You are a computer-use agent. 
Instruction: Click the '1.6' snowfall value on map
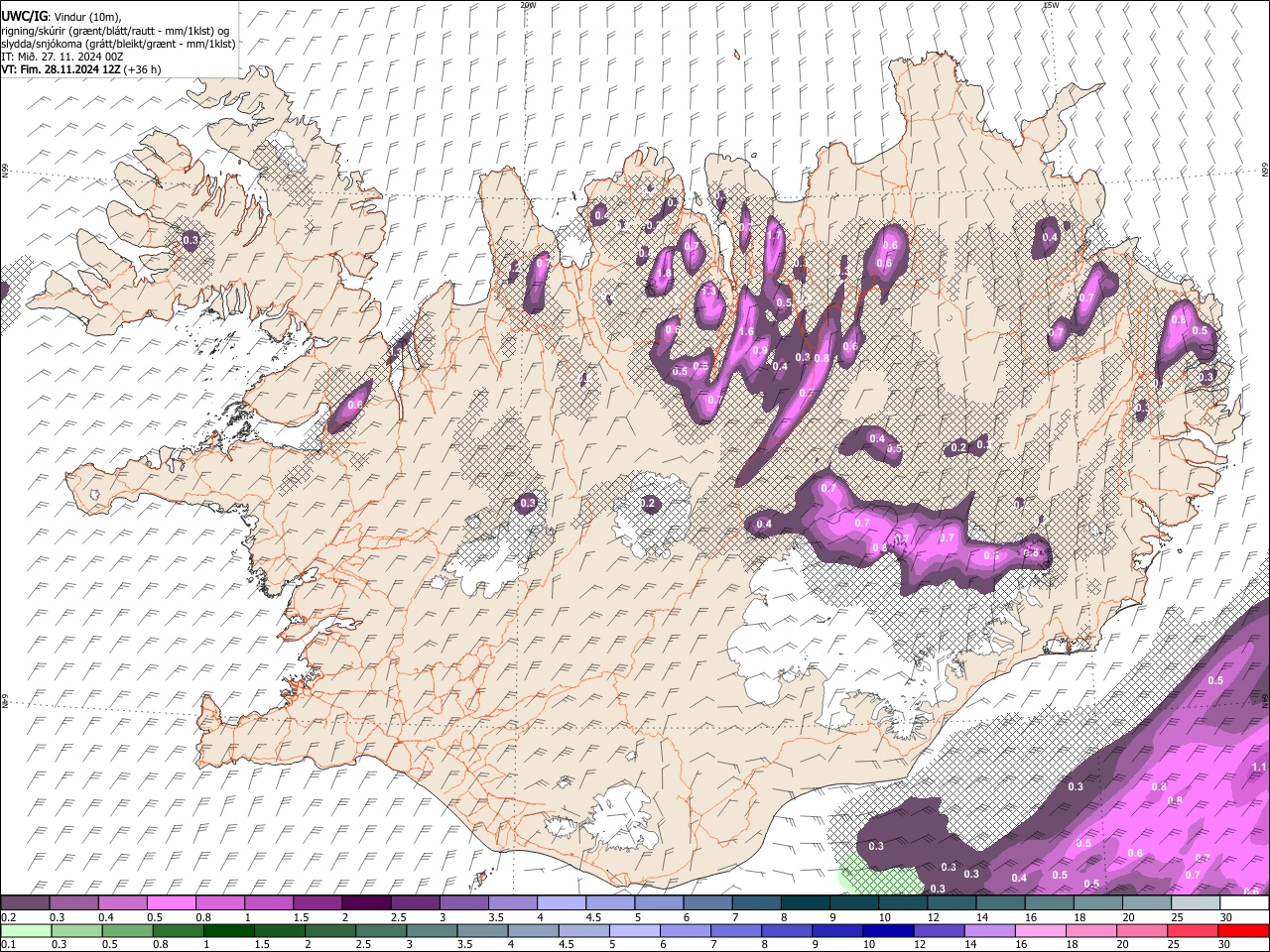(x=746, y=331)
